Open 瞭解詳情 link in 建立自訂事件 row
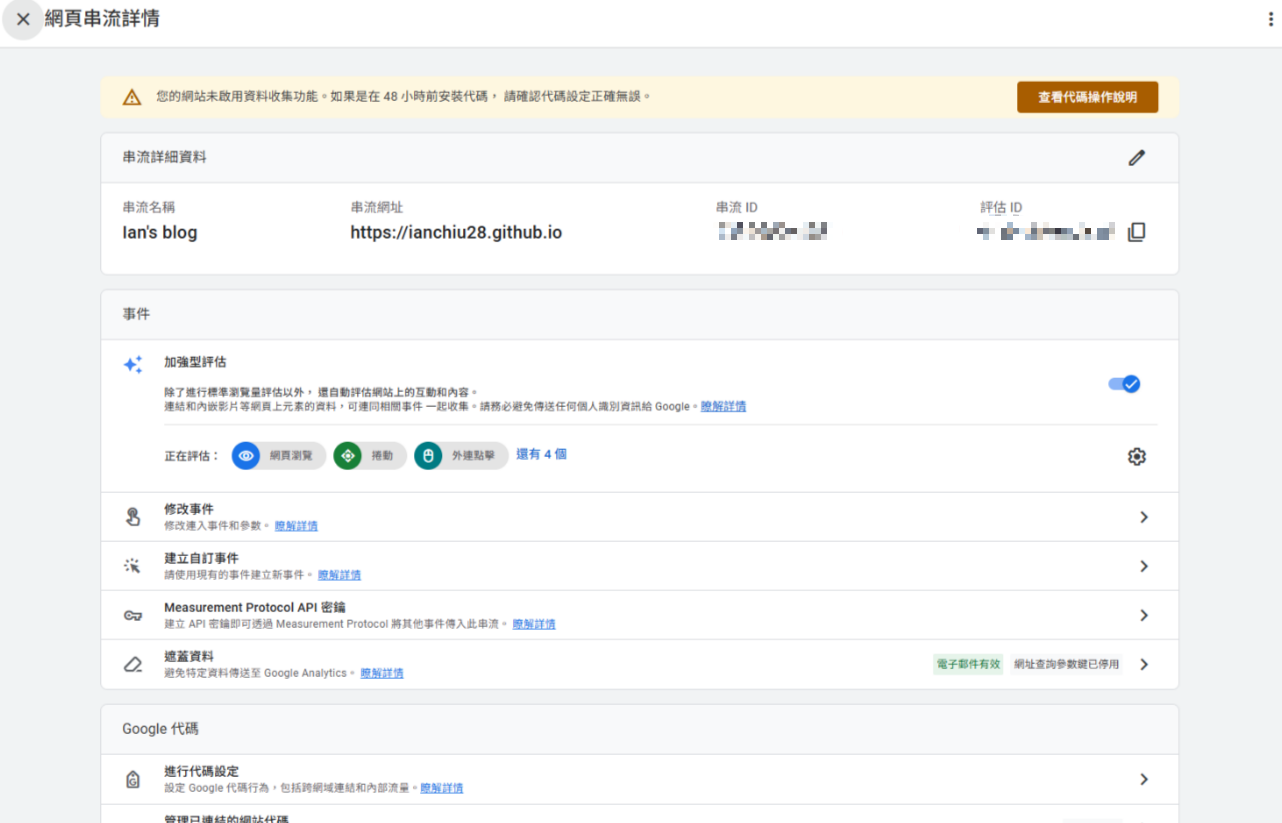1282x823 pixels. [x=339, y=575]
